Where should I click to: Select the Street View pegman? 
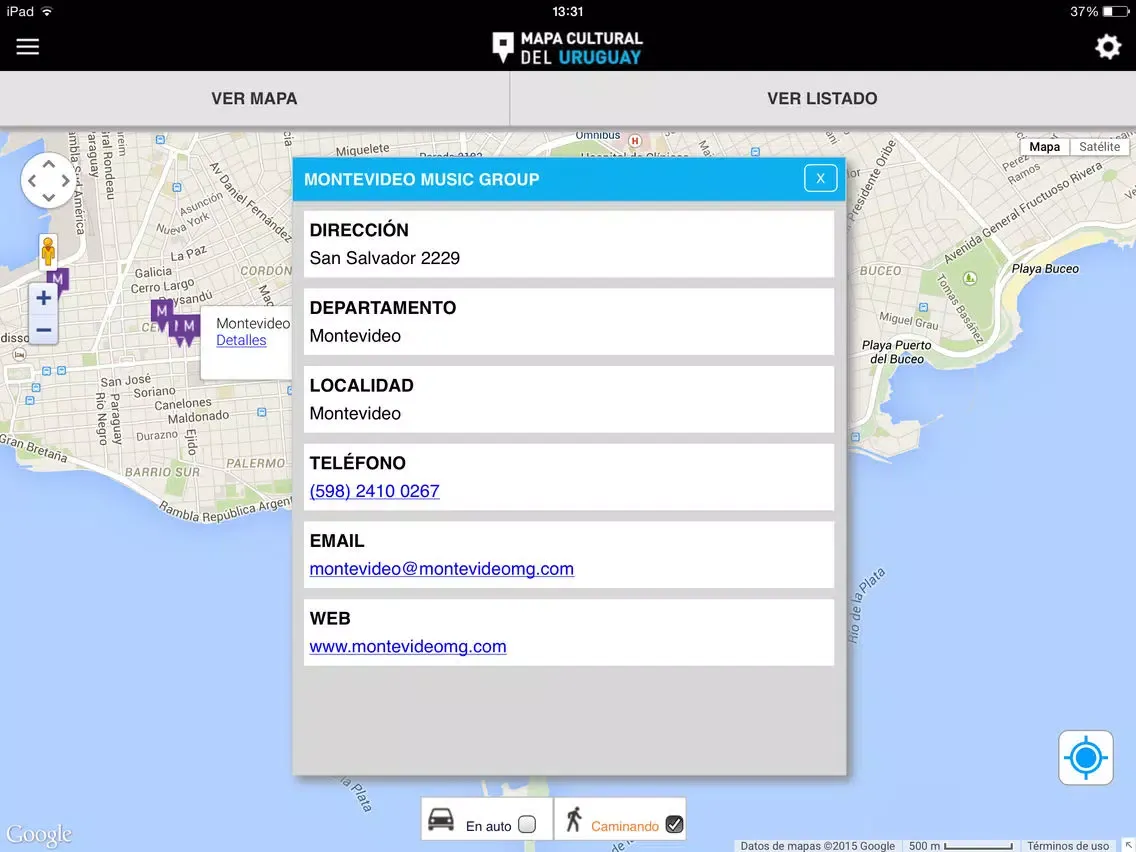pos(48,251)
